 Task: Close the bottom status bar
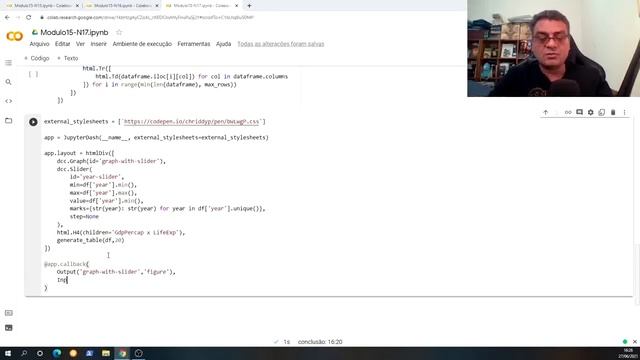[x=635, y=342]
